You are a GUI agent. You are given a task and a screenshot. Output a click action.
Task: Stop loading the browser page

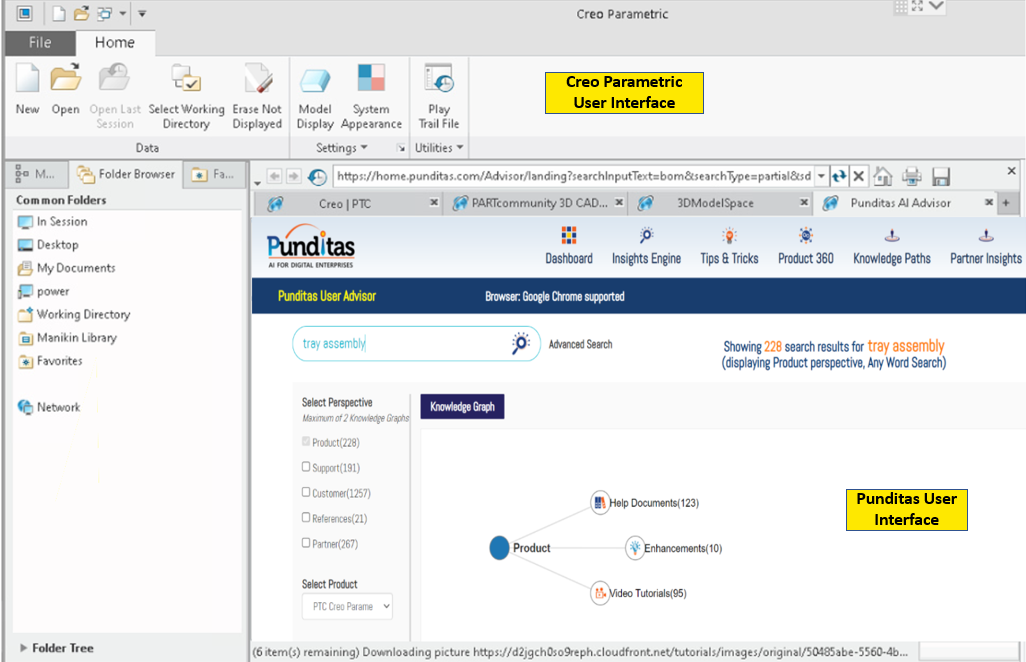tap(858, 176)
